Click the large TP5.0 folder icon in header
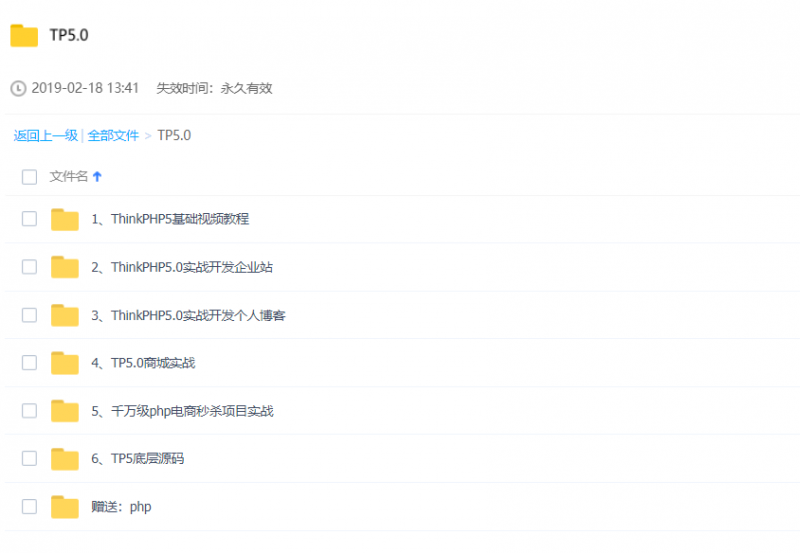Screen dimensions: 800x553 (24, 35)
